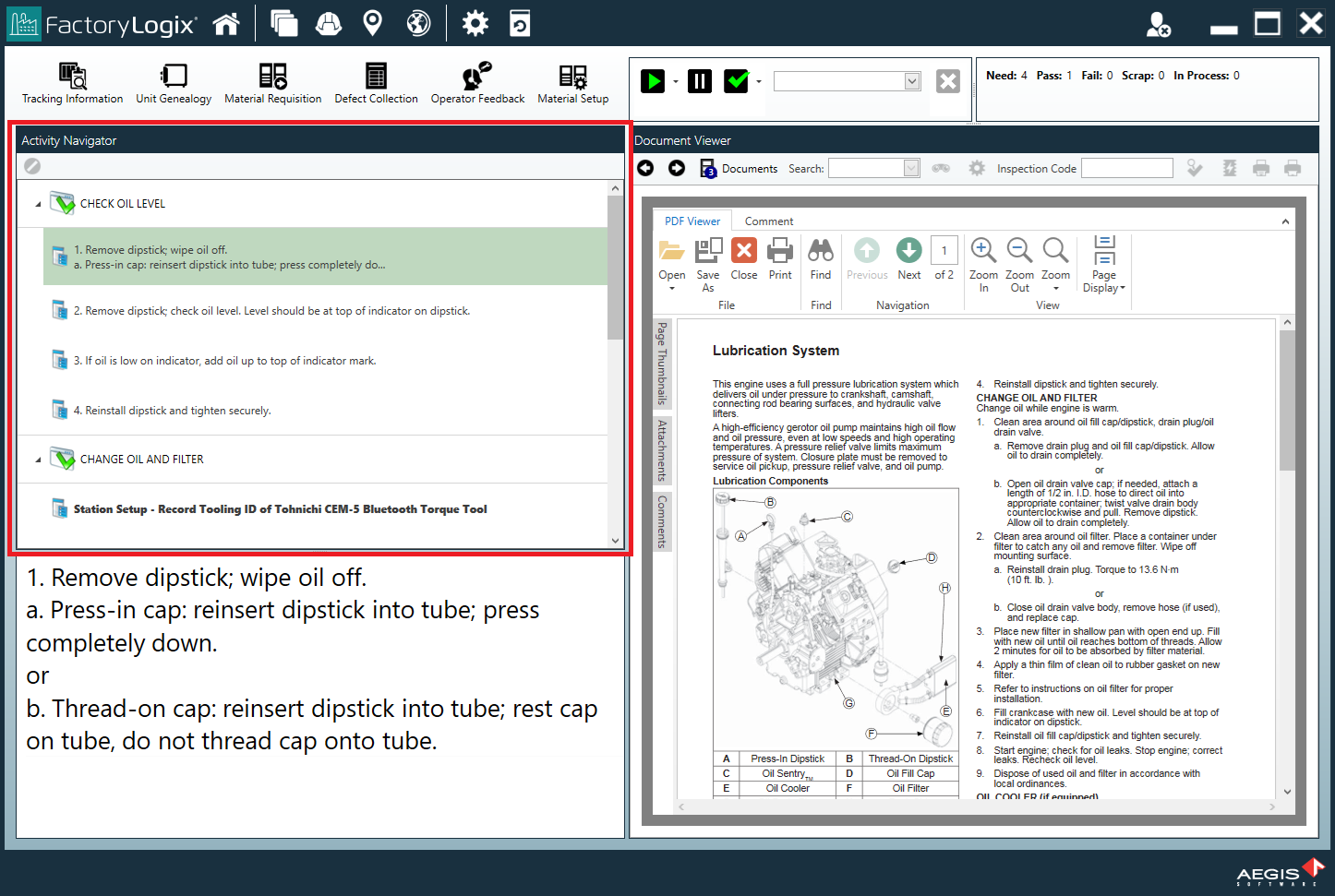Show the Comments side panel
1335x896 pixels.
coord(660,521)
